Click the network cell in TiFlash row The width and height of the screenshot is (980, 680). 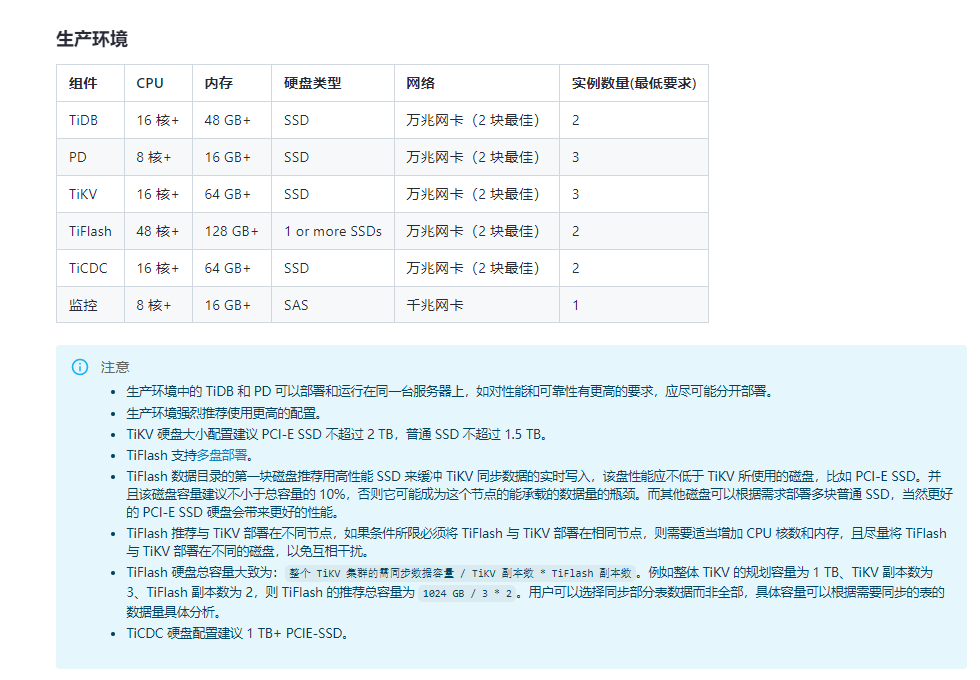click(x=477, y=231)
